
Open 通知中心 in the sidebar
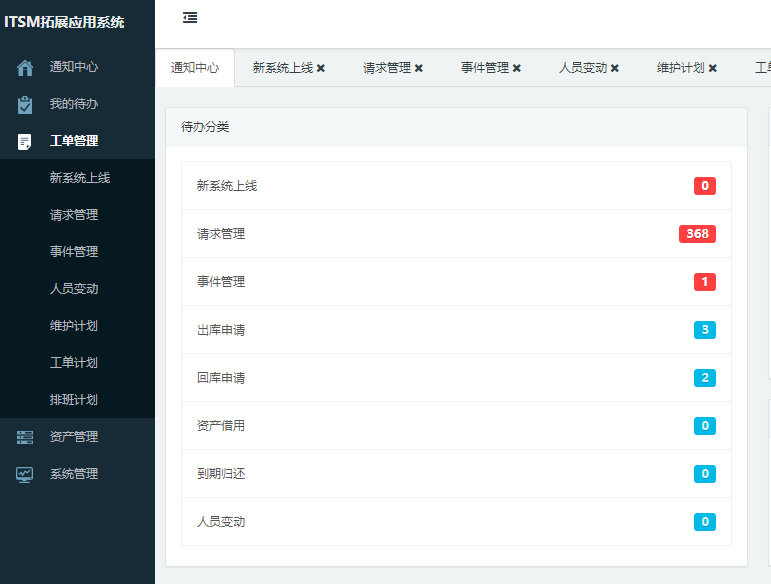point(77,67)
